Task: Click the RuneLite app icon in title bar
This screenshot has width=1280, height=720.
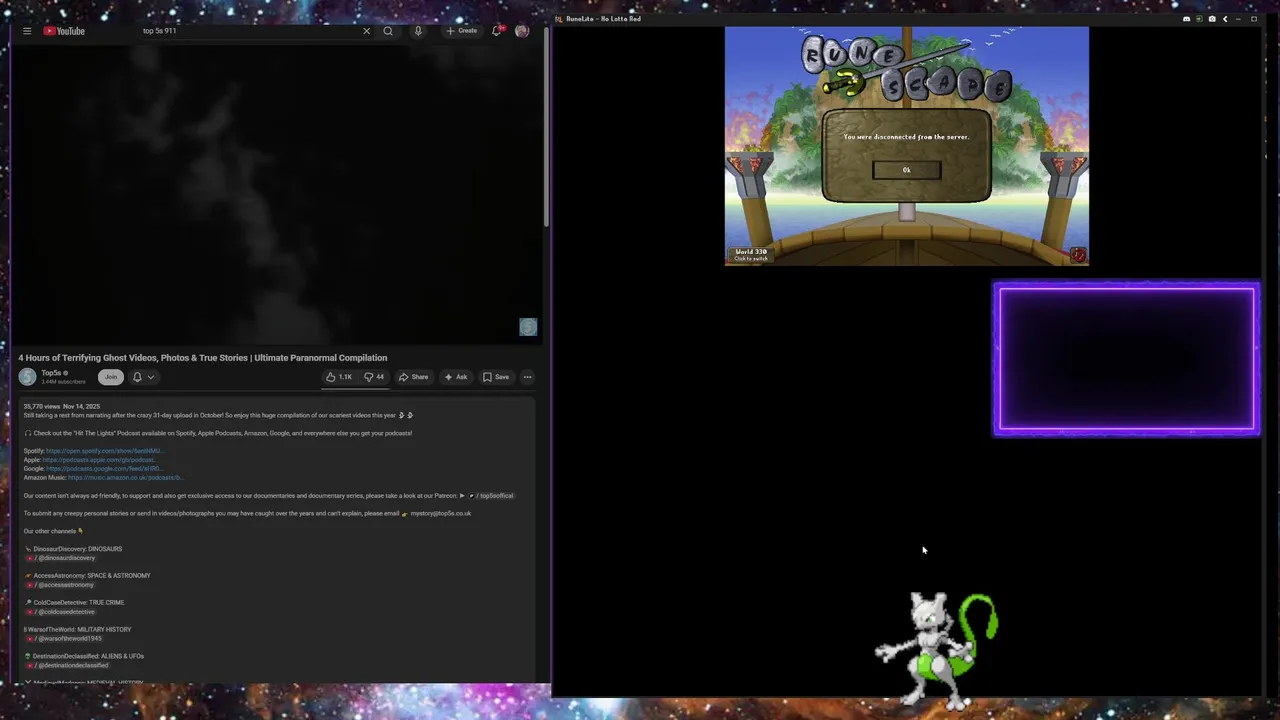Action: coord(559,19)
